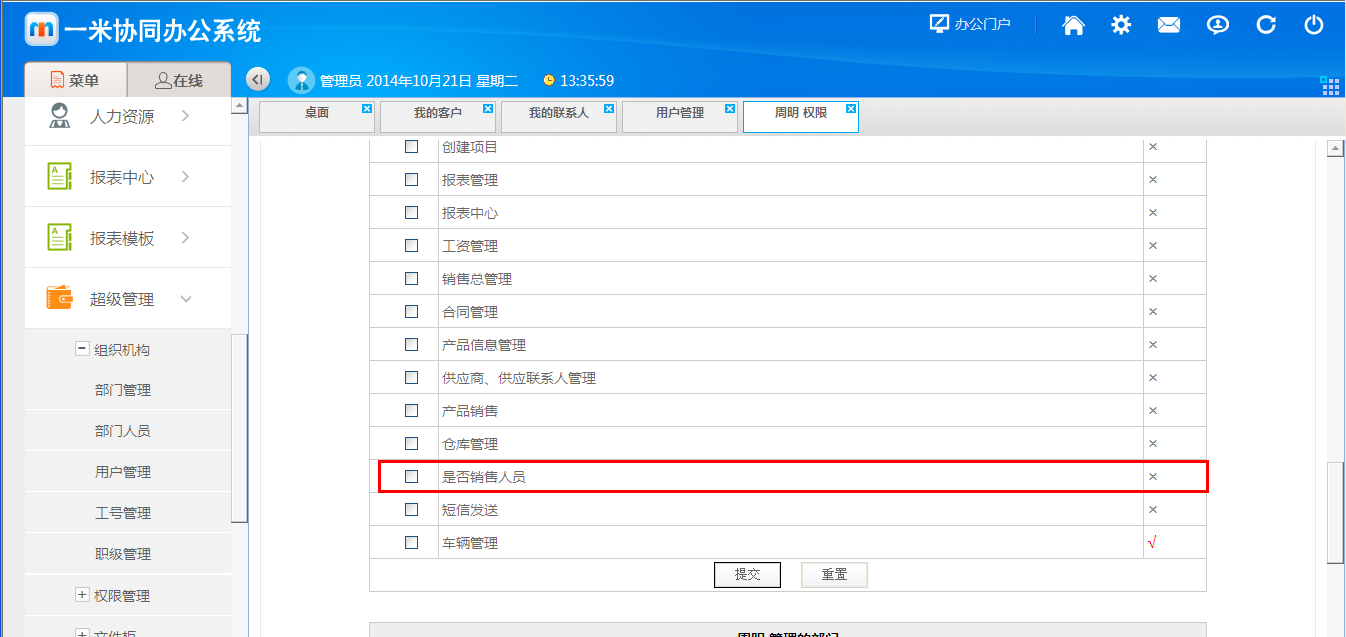Open 用户管理 in sidebar tree
The height and width of the screenshot is (637, 1346).
[123, 472]
